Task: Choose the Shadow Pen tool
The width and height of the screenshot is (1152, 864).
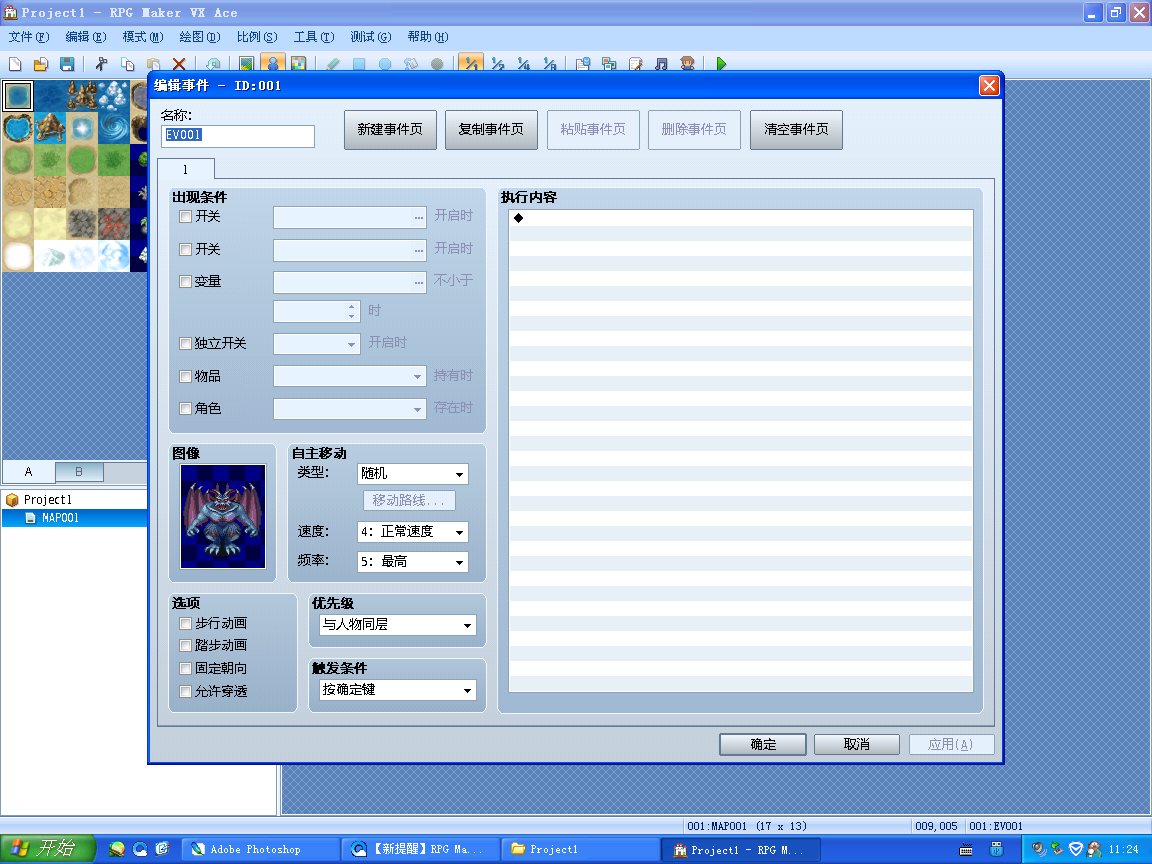Action: pyautogui.click(x=437, y=64)
